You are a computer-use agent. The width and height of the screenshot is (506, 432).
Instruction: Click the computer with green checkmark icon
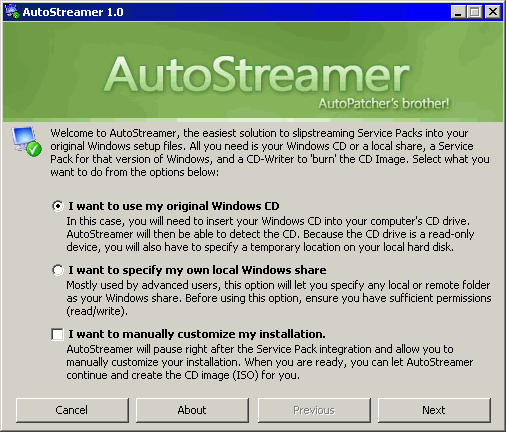click(x=27, y=141)
